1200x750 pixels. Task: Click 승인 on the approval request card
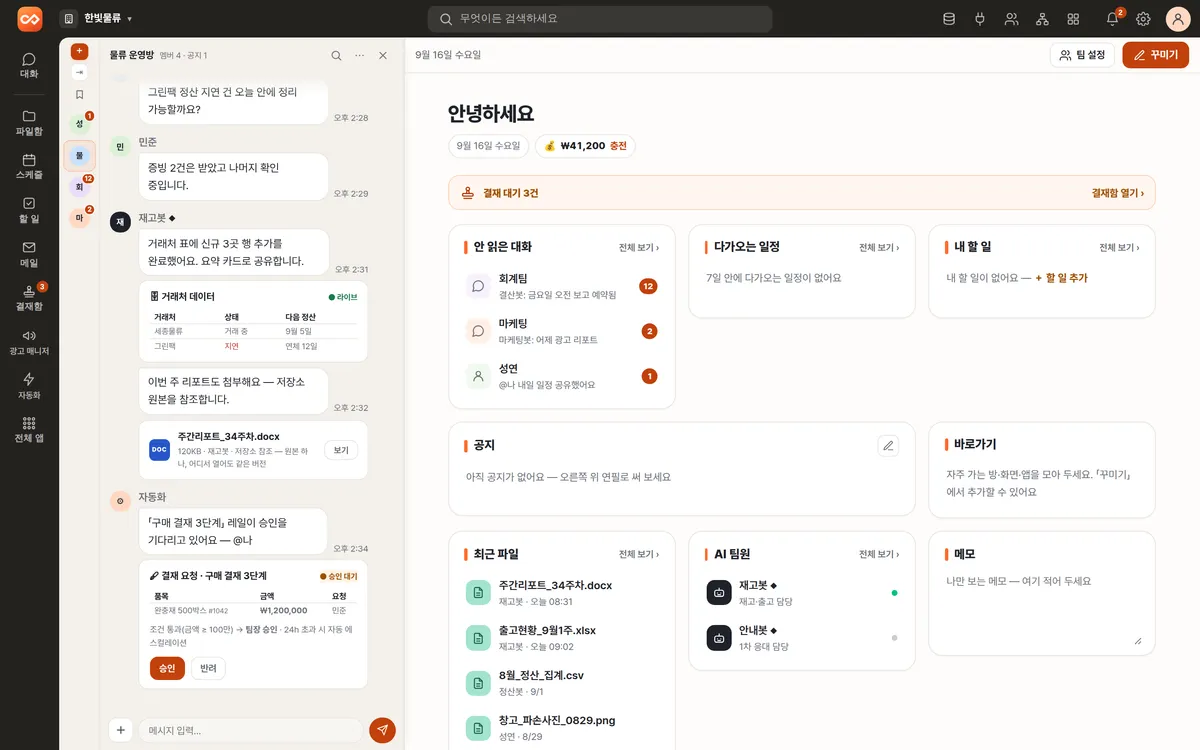[x=167, y=668]
